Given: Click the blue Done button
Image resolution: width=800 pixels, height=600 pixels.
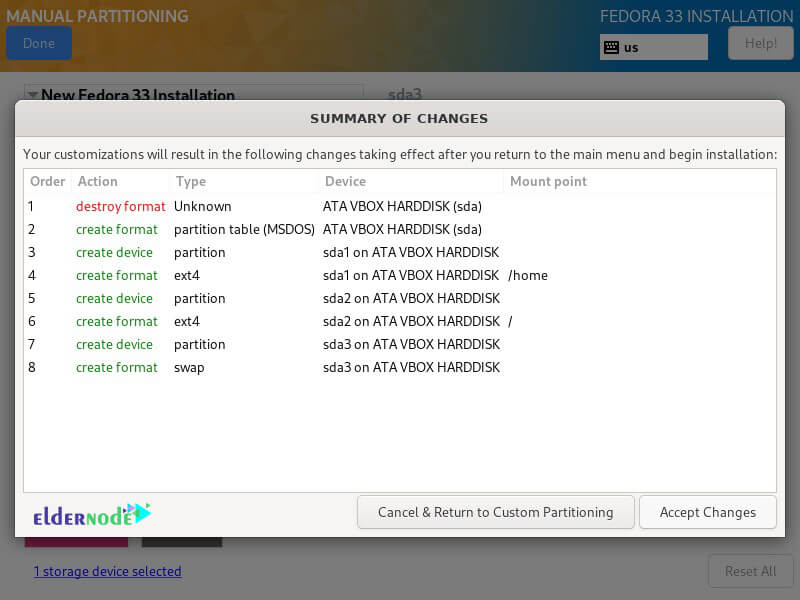Looking at the screenshot, I should [x=39, y=43].
